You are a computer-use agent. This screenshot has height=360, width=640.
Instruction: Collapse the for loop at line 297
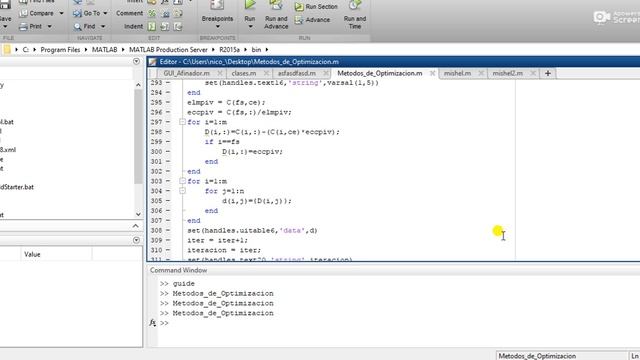(182, 122)
